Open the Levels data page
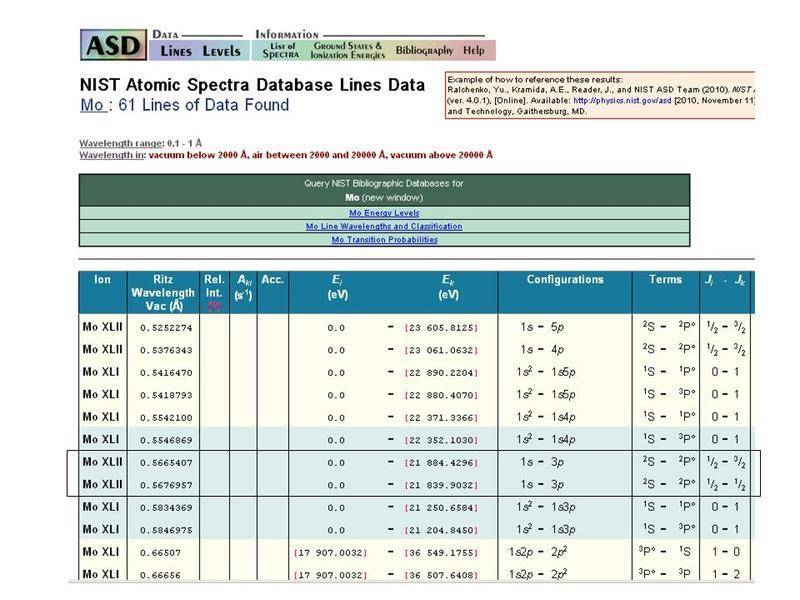This screenshot has height=600, width=800. click(x=221, y=51)
